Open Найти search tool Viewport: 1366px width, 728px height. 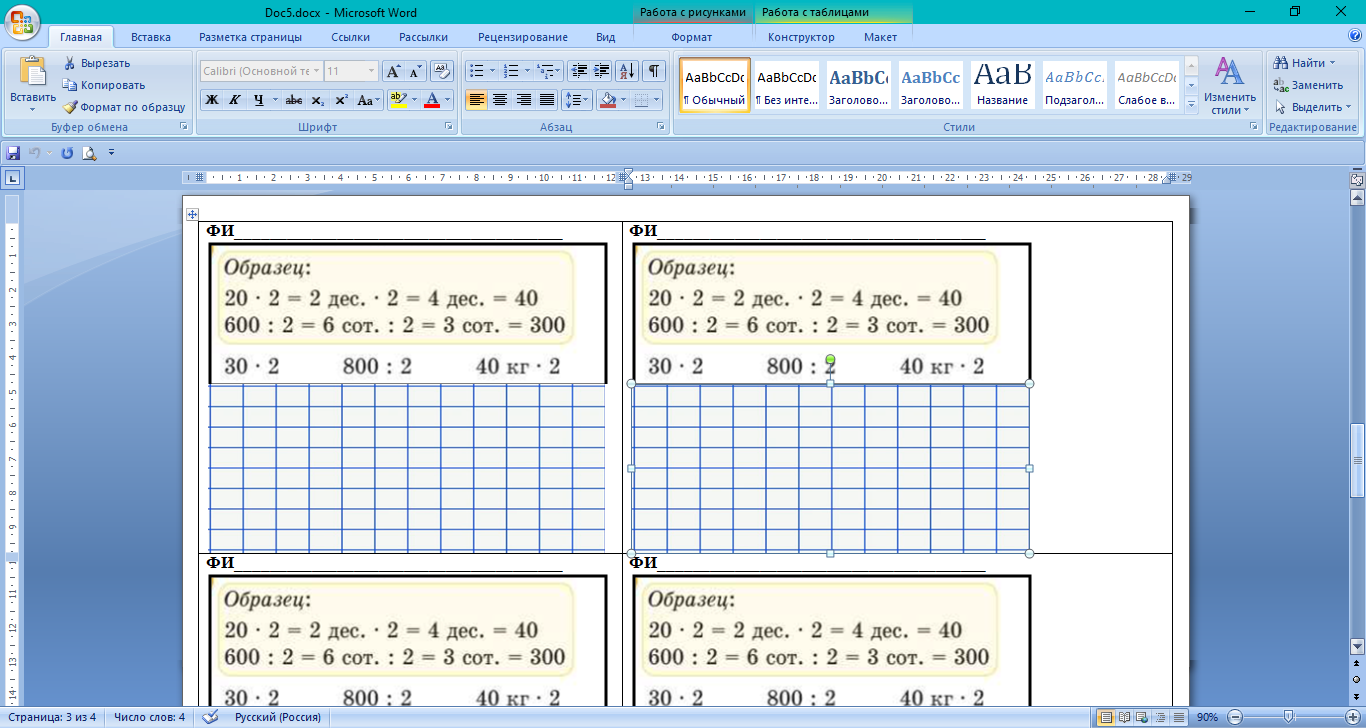coord(1304,63)
